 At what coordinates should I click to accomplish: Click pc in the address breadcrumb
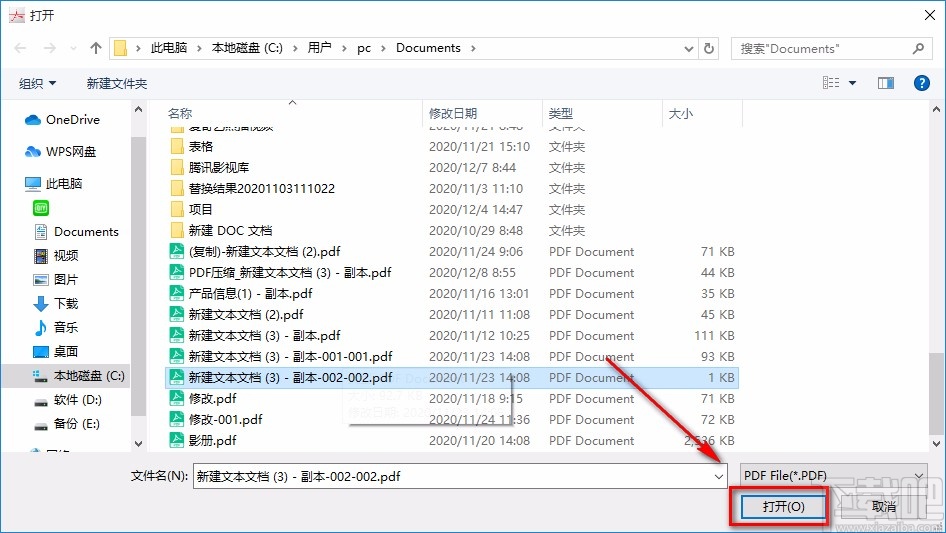coord(364,48)
